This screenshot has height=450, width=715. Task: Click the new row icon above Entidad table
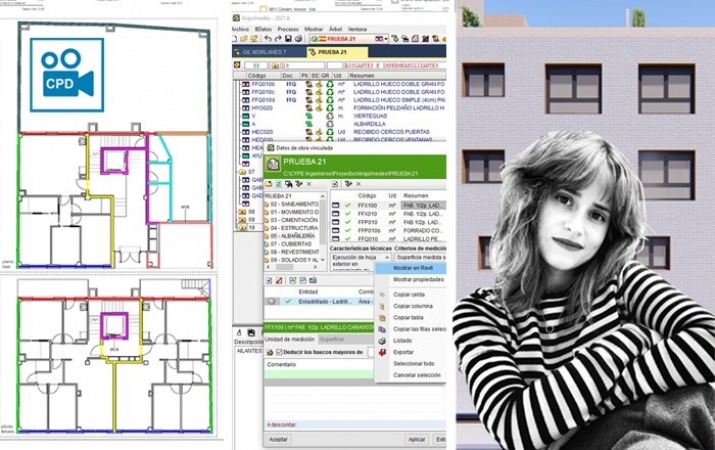pos(269,280)
